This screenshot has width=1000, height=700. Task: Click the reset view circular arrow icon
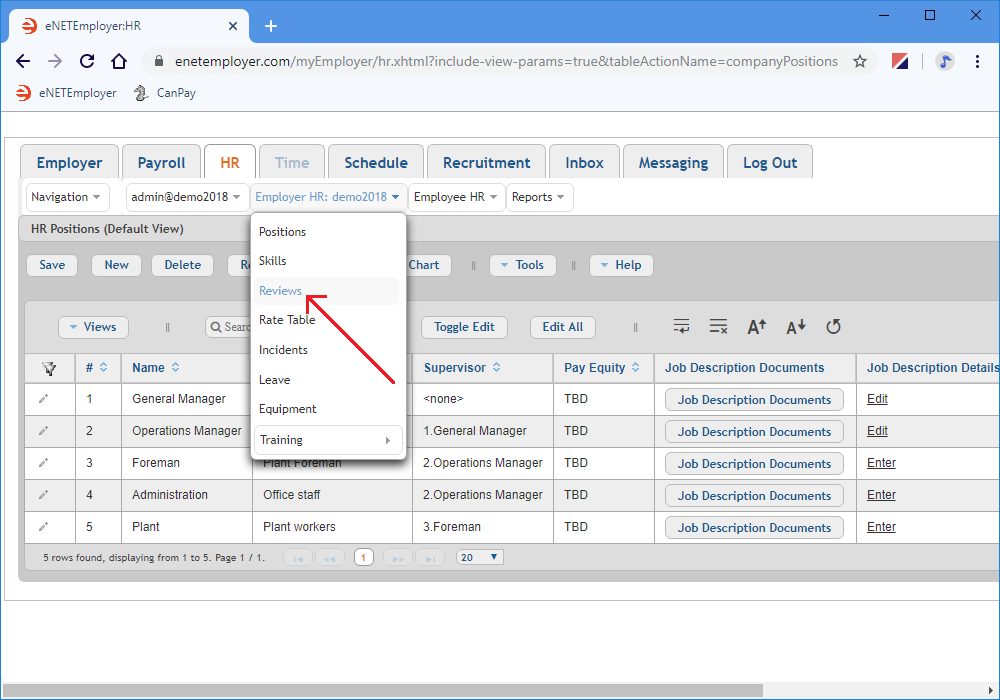[x=833, y=327]
